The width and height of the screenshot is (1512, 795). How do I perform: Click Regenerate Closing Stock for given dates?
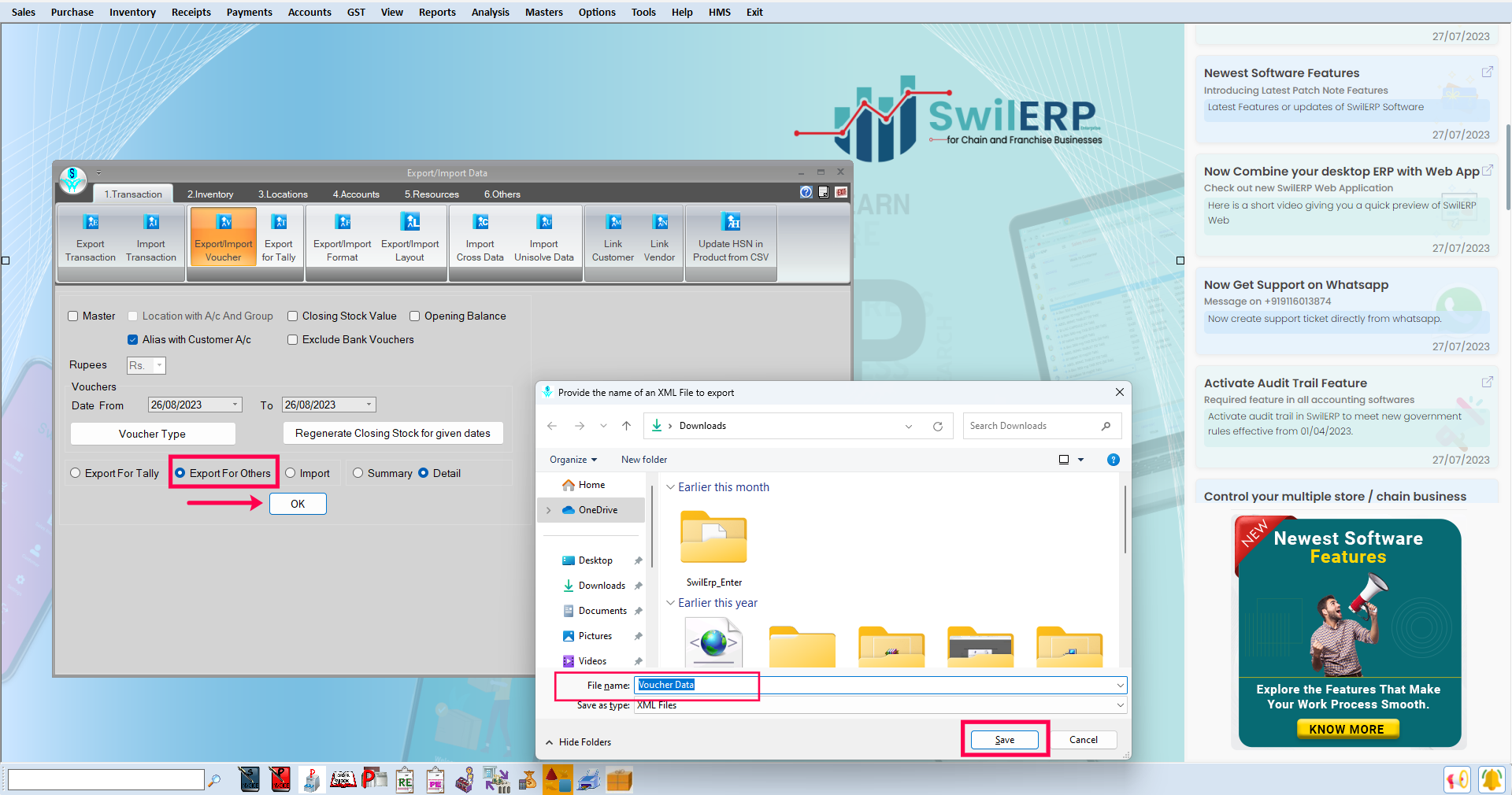pyautogui.click(x=393, y=434)
